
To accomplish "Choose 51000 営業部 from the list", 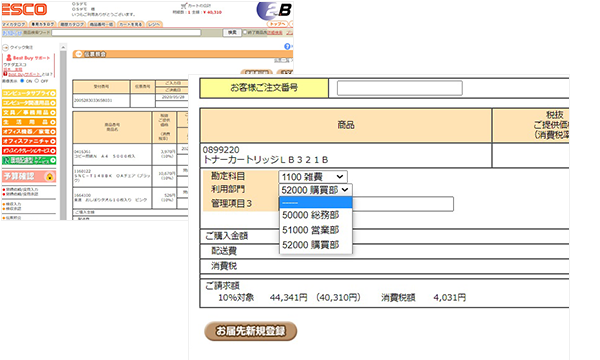I will pyautogui.click(x=316, y=230).
